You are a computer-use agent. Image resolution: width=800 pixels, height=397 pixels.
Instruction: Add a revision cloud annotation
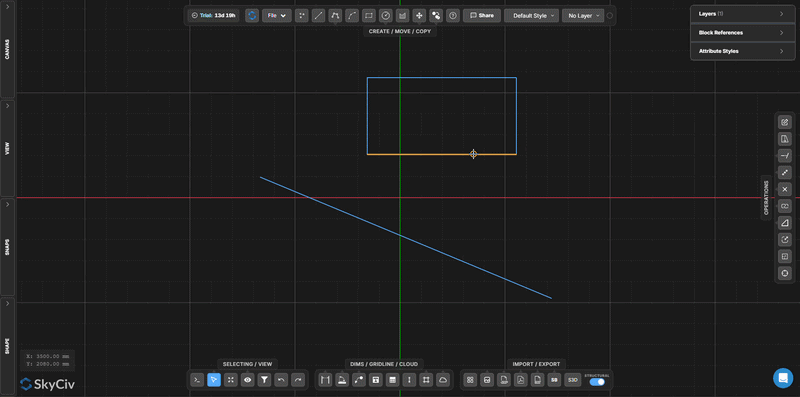[443, 380]
